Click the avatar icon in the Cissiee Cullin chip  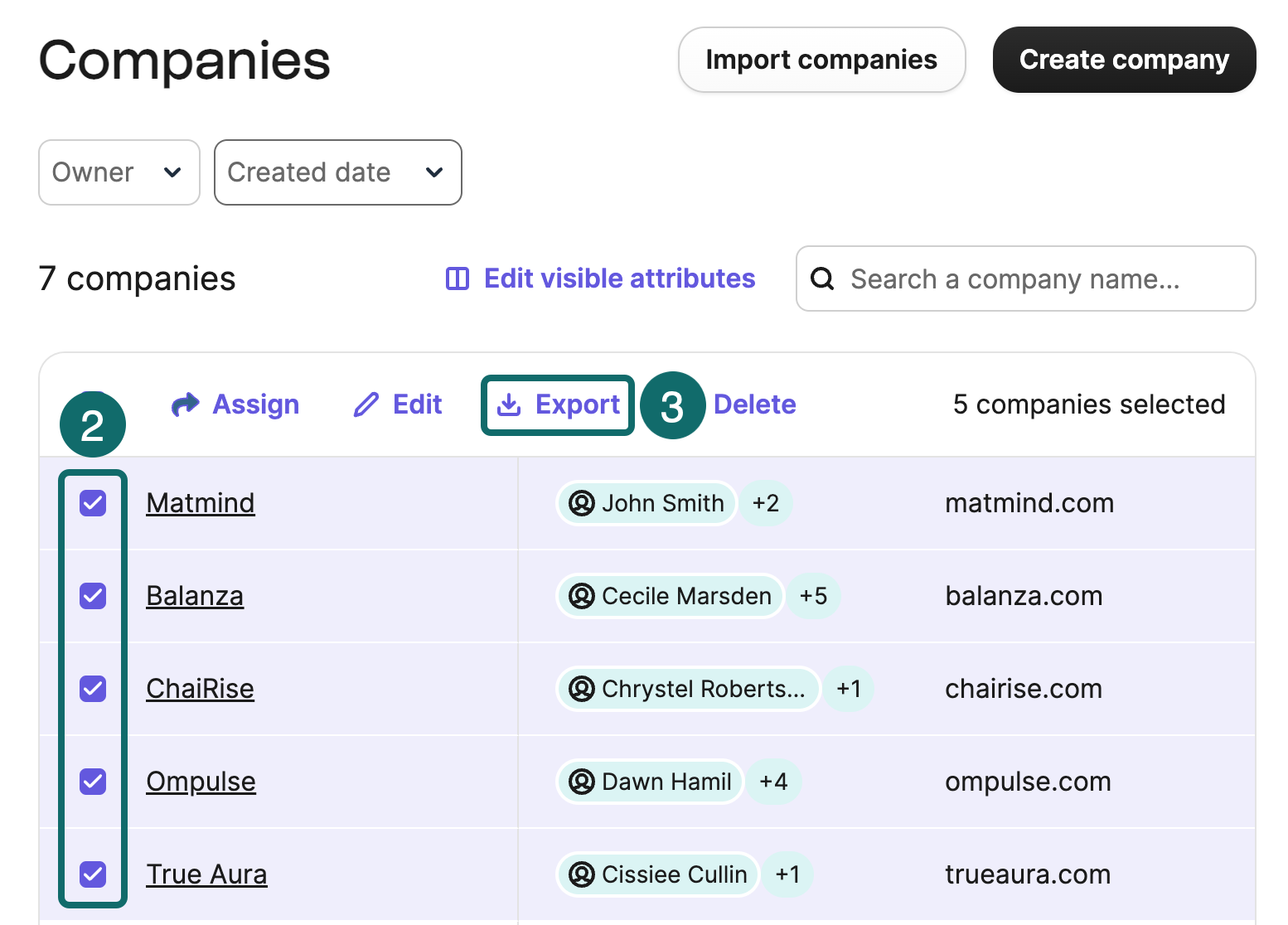[583, 874]
